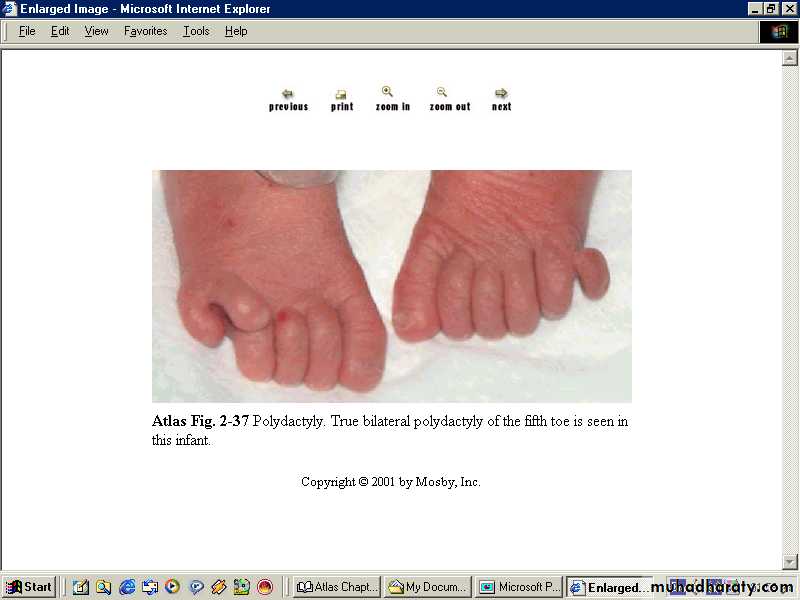
Task: Open the Help menu
Action: click(236, 31)
